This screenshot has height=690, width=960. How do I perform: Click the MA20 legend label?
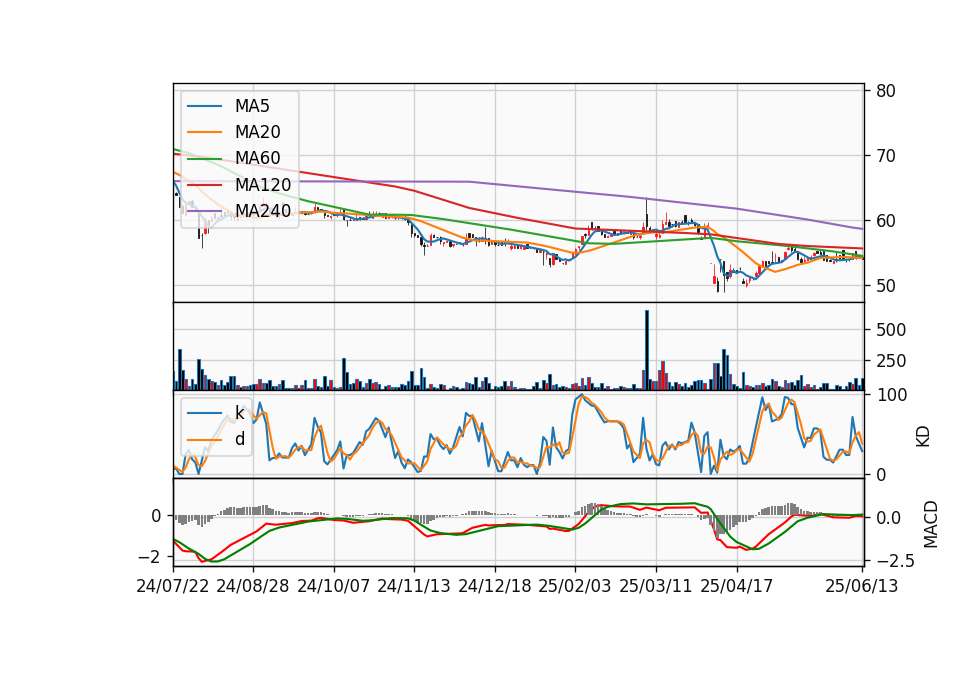(x=258, y=132)
